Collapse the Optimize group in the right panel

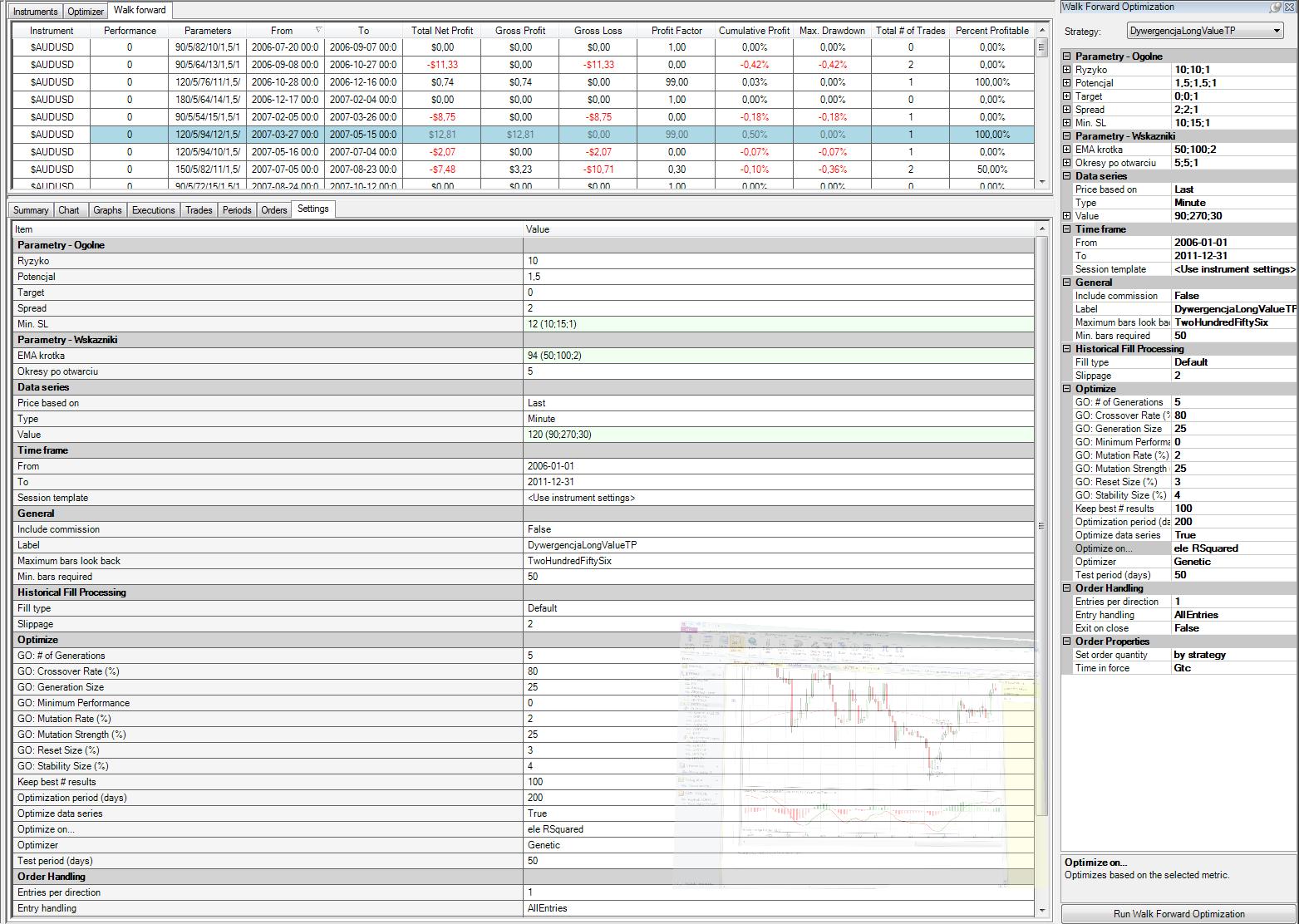point(1067,389)
